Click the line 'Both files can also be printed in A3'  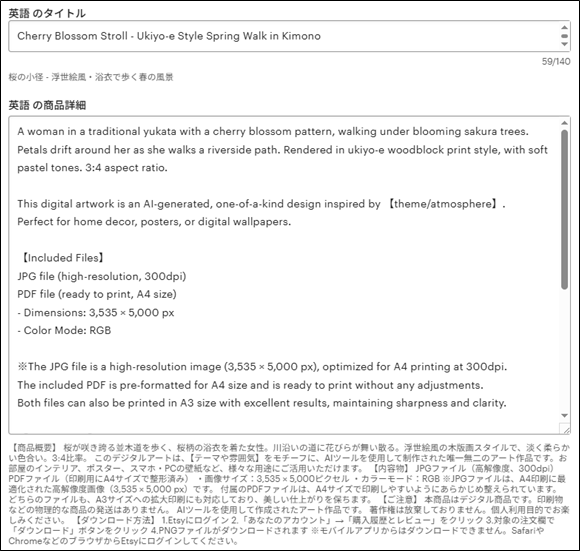262,403
